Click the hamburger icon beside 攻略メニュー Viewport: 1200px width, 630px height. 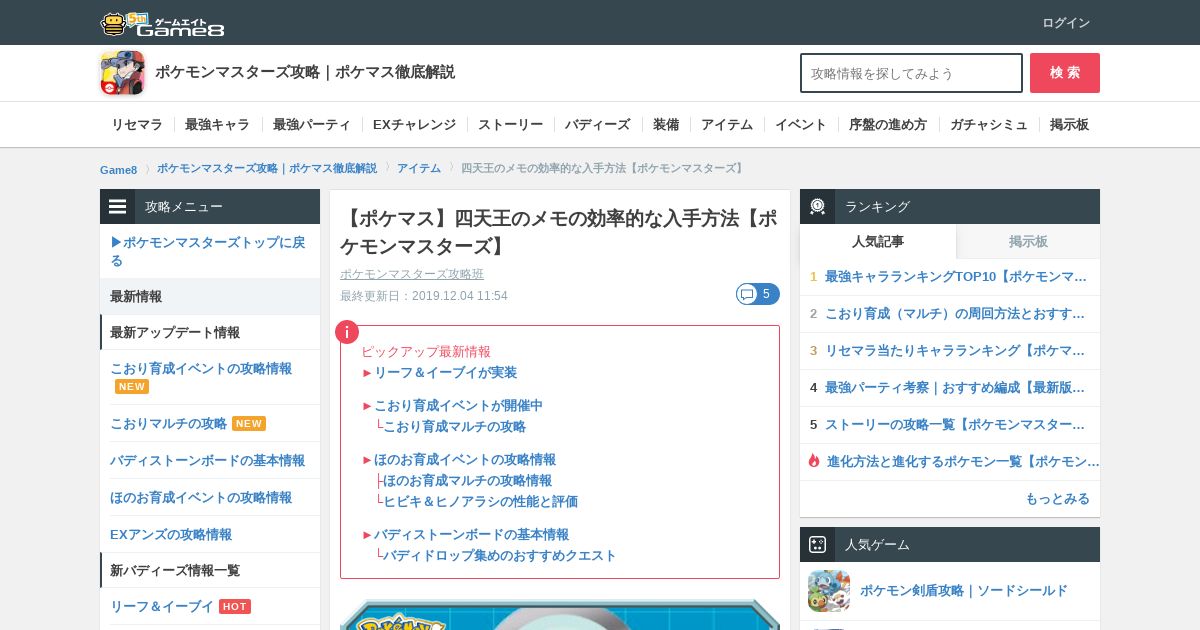[118, 207]
